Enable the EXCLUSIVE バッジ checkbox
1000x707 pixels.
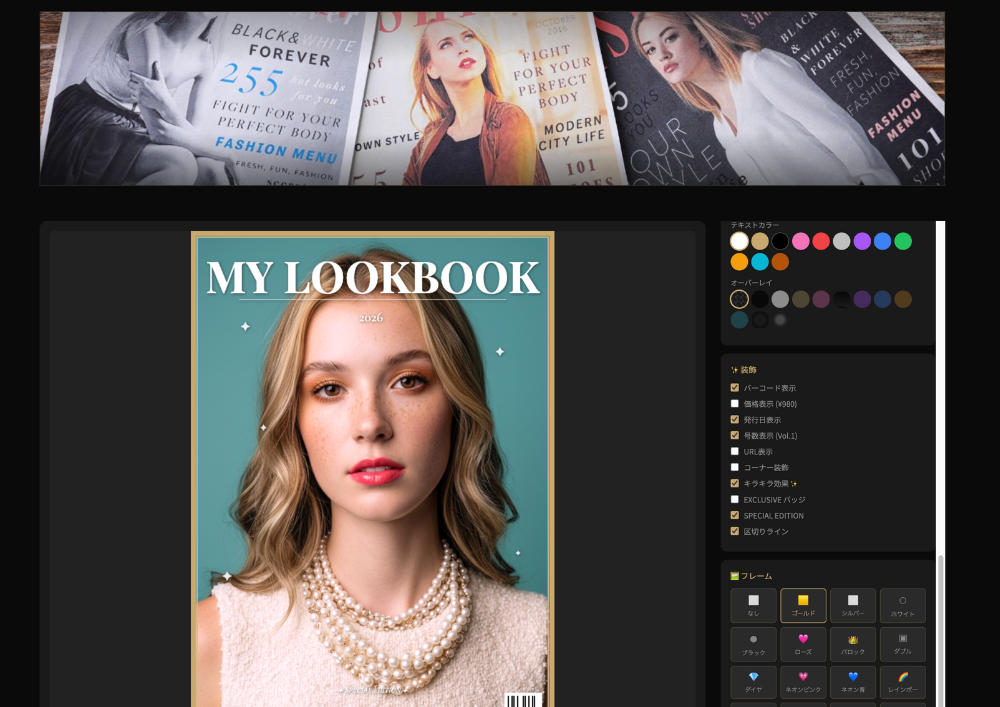(x=735, y=500)
